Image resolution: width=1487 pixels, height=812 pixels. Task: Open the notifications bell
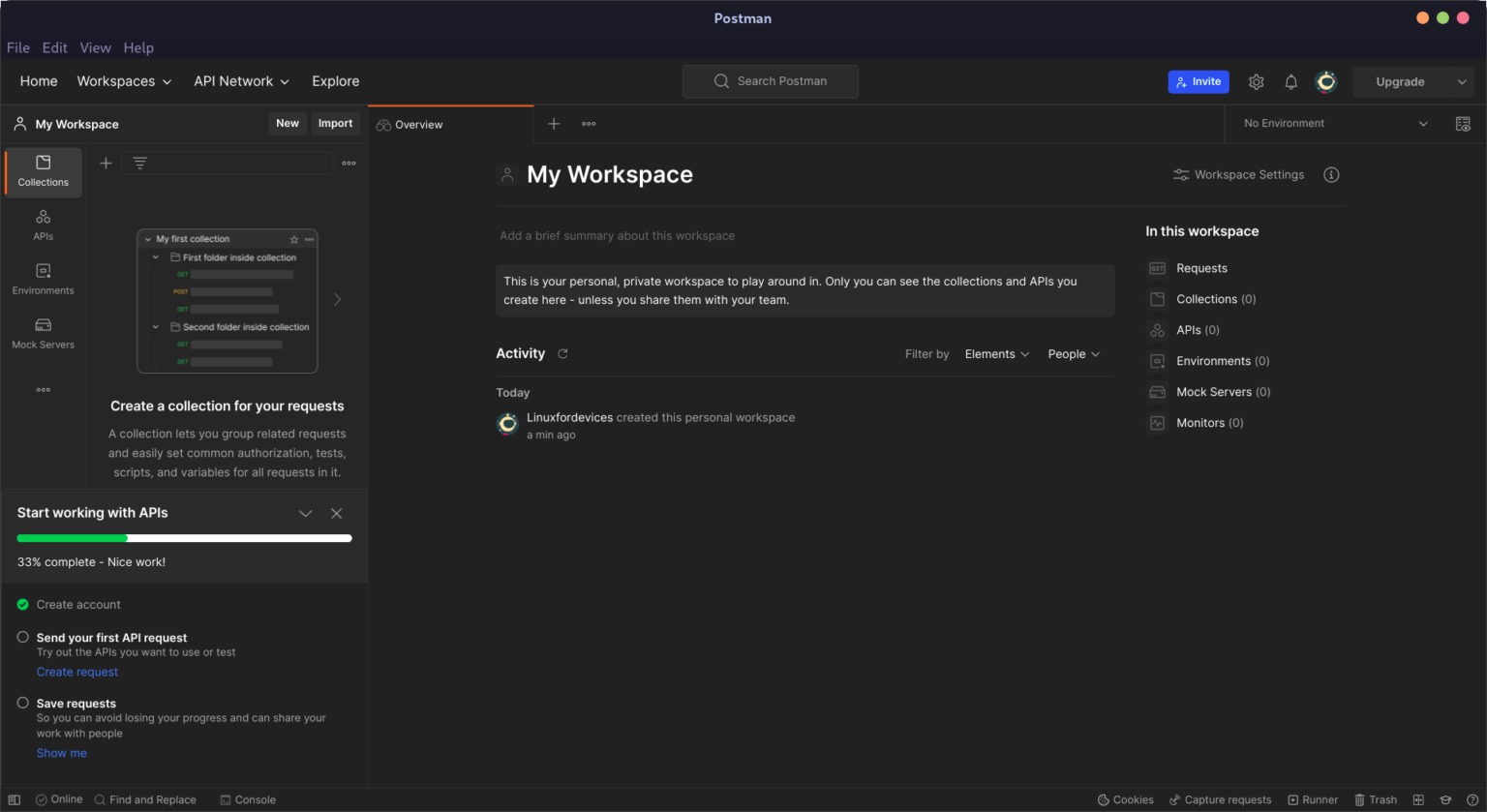point(1290,81)
